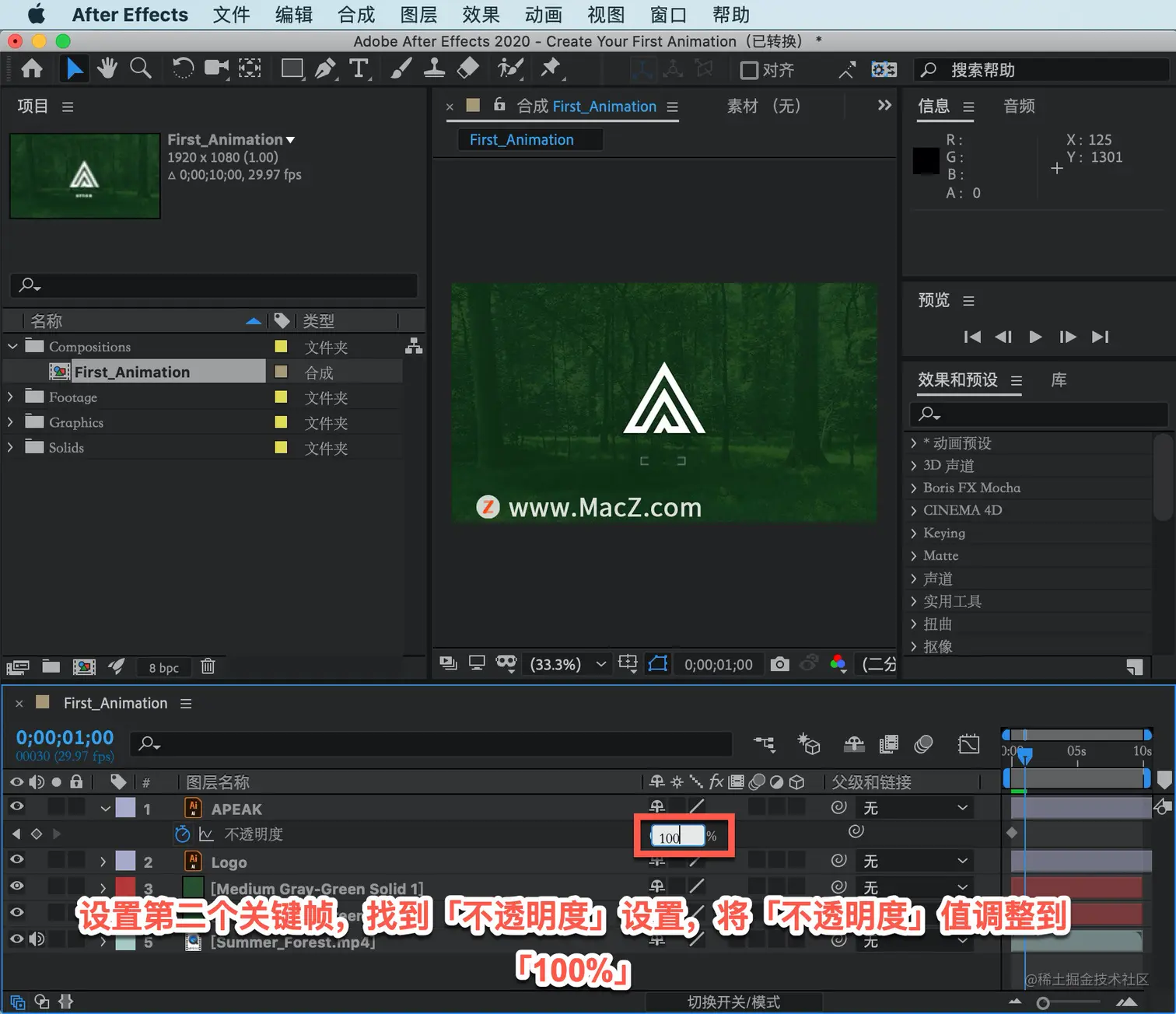Image resolution: width=1176 pixels, height=1014 pixels.
Task: Select the Pen tool
Action: tap(325, 69)
